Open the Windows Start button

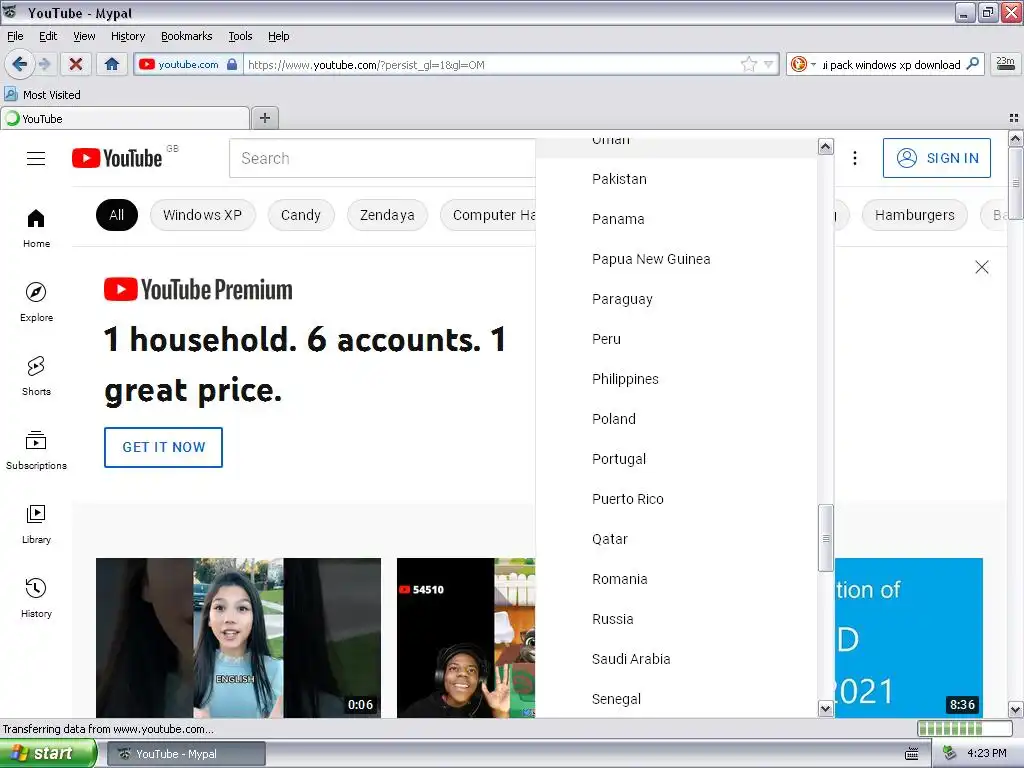click(x=48, y=754)
